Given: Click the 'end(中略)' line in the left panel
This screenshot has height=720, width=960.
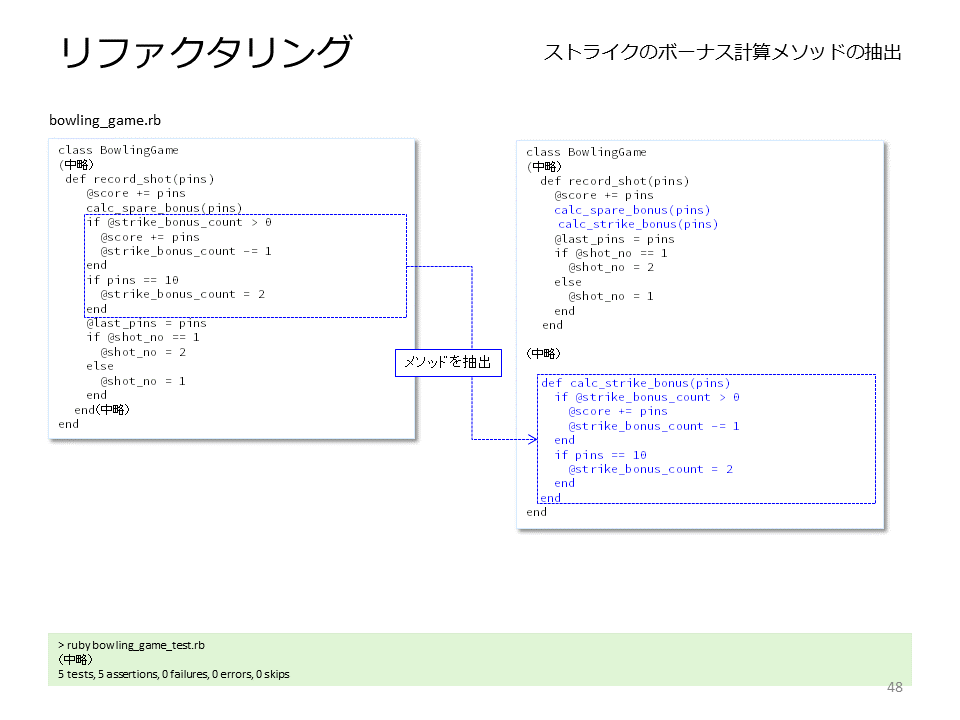Looking at the screenshot, I should click(x=102, y=410).
